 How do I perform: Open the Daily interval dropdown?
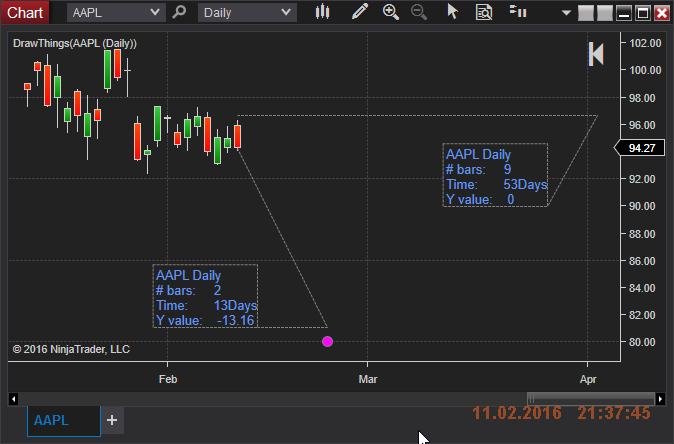[247, 12]
